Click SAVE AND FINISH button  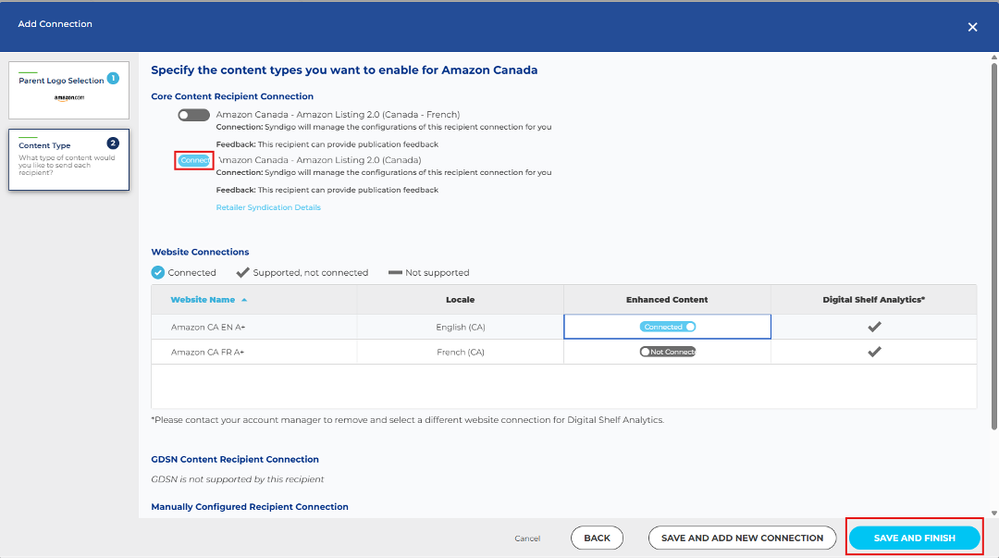click(914, 538)
